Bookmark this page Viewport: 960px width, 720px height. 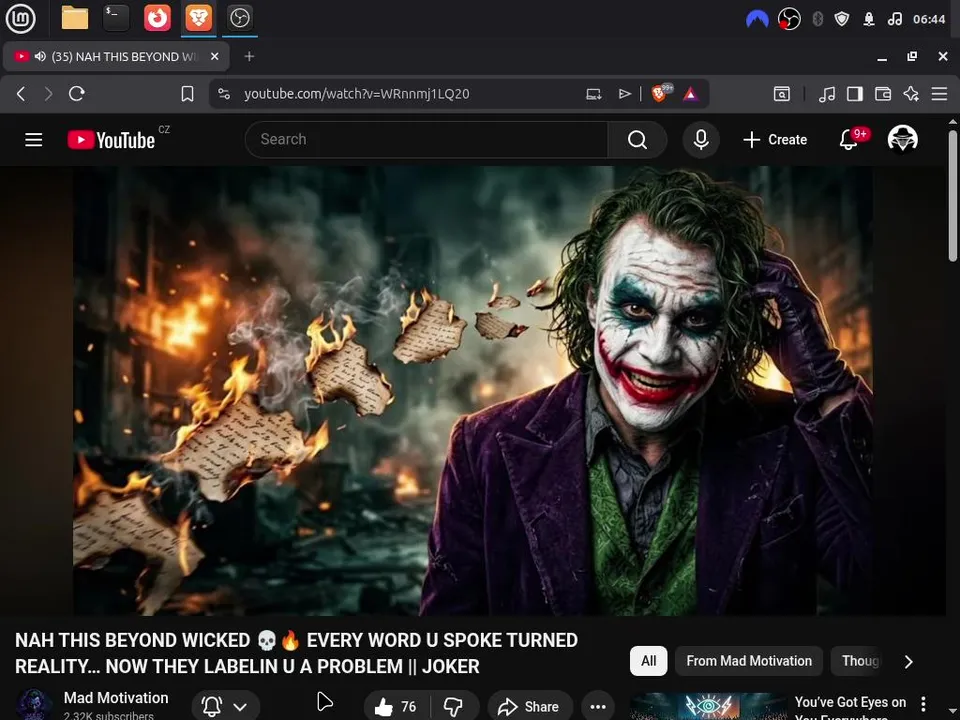(x=187, y=94)
